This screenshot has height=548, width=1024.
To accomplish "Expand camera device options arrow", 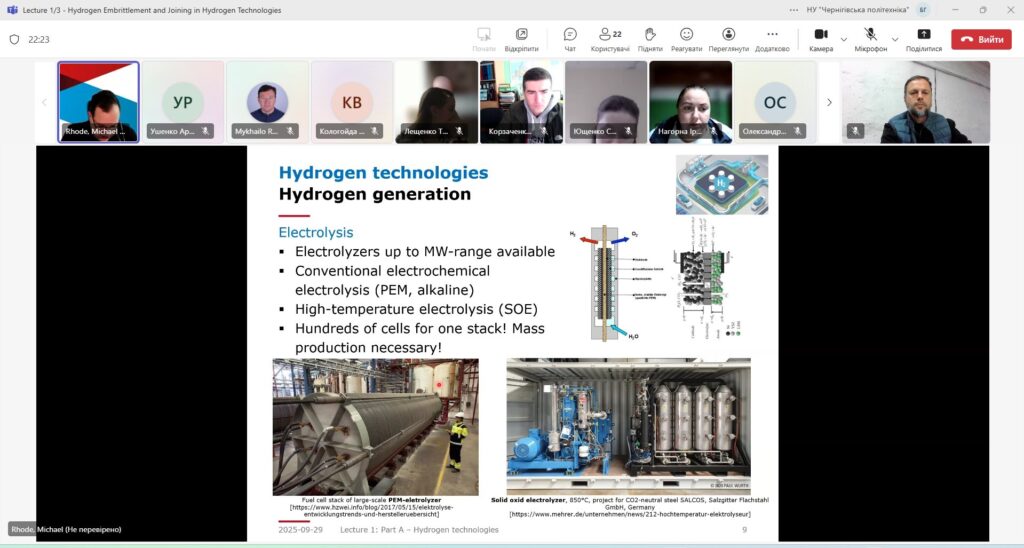I will [x=844, y=40].
